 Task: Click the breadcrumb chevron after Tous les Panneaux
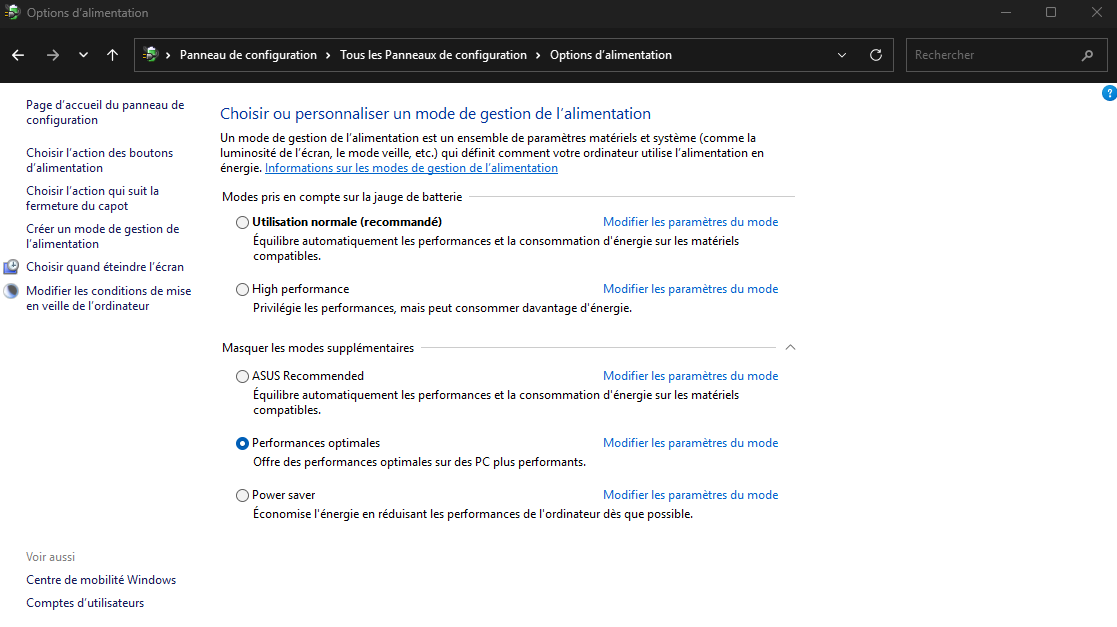pyautogui.click(x=539, y=55)
